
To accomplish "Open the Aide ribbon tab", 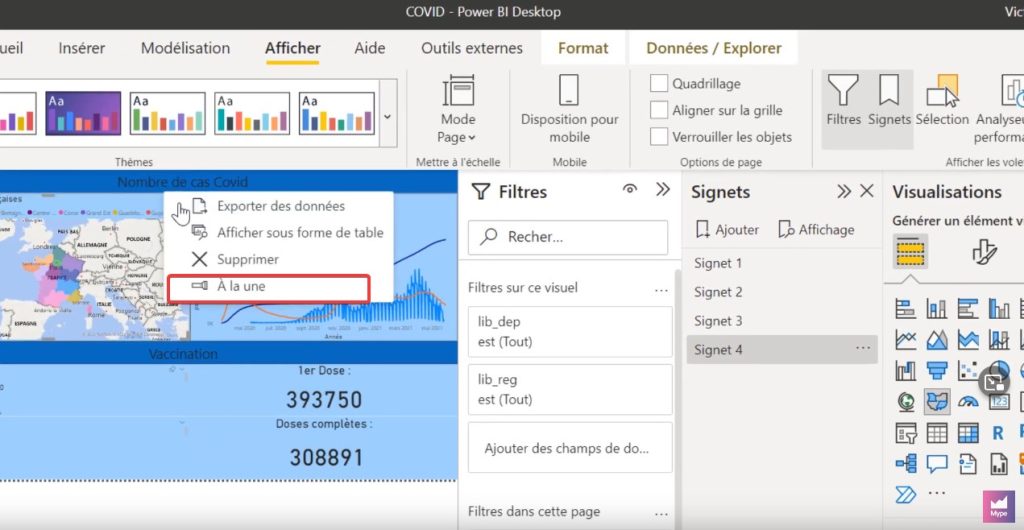I will pos(370,48).
